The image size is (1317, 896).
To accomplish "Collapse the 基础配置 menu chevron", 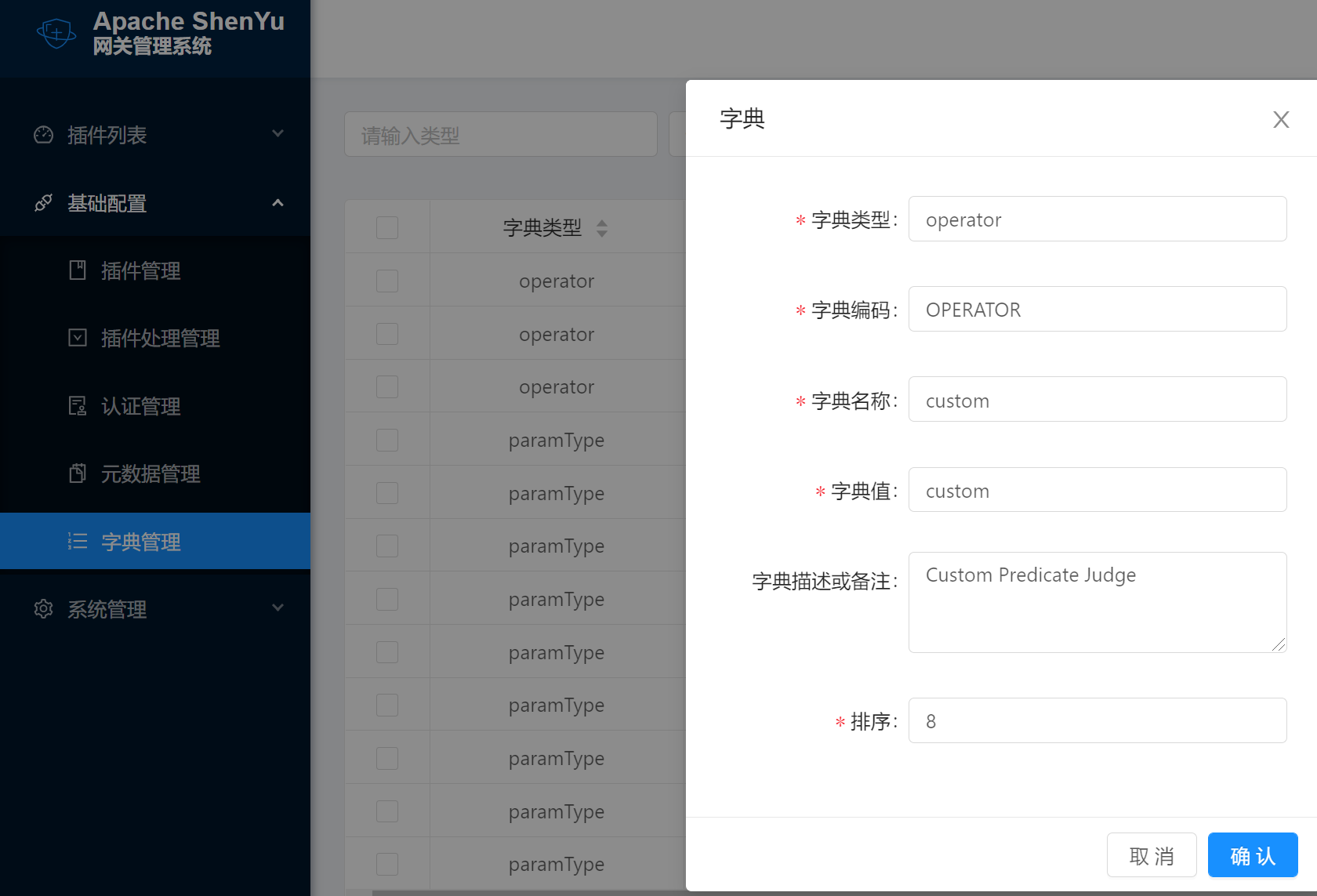I will (278, 203).
